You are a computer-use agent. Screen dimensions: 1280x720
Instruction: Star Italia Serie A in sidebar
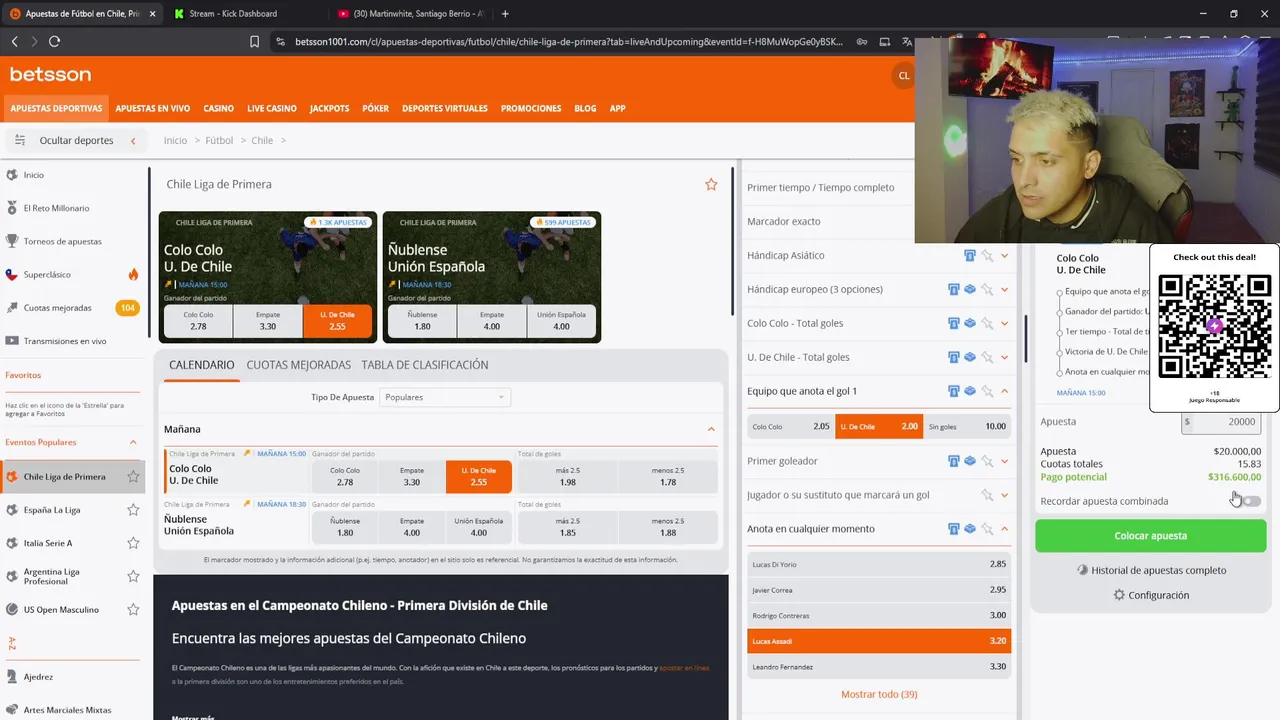coord(133,543)
